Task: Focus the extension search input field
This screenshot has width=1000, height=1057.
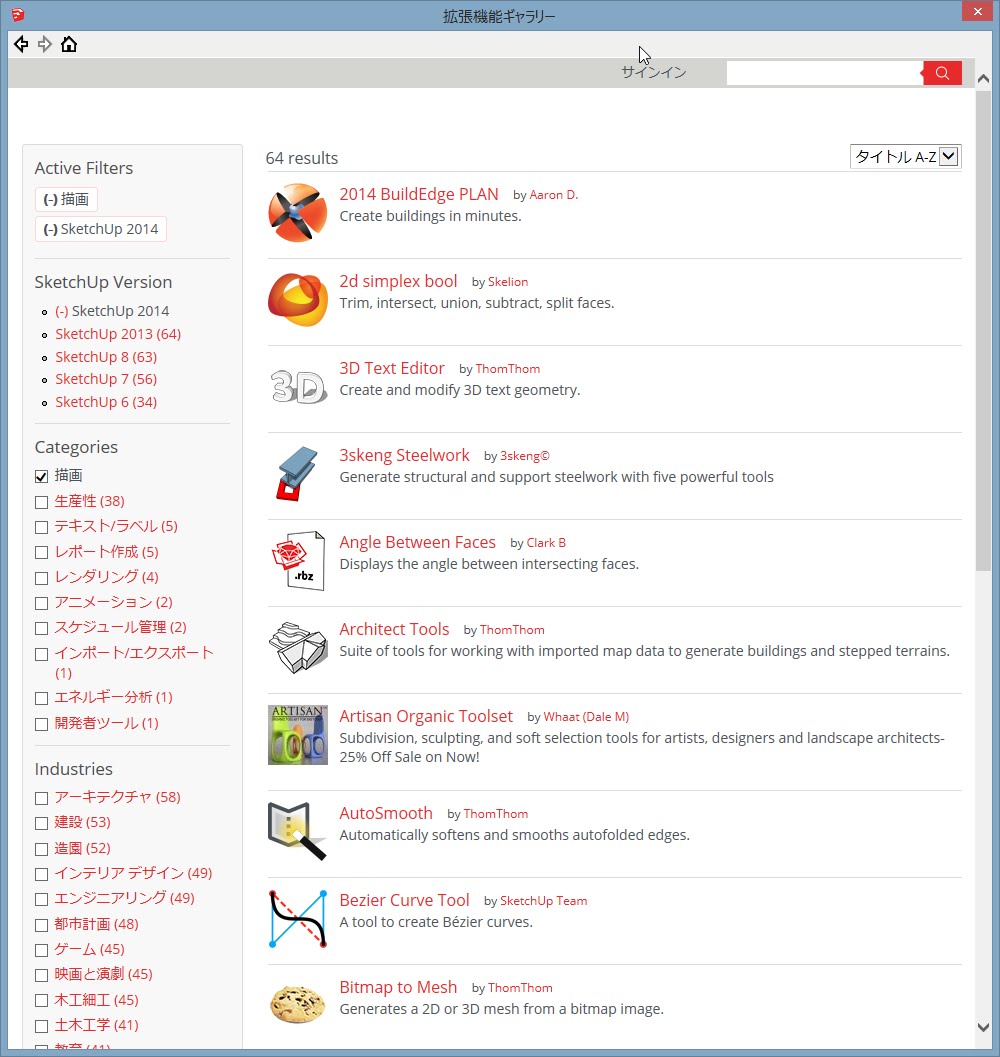Action: (824, 73)
